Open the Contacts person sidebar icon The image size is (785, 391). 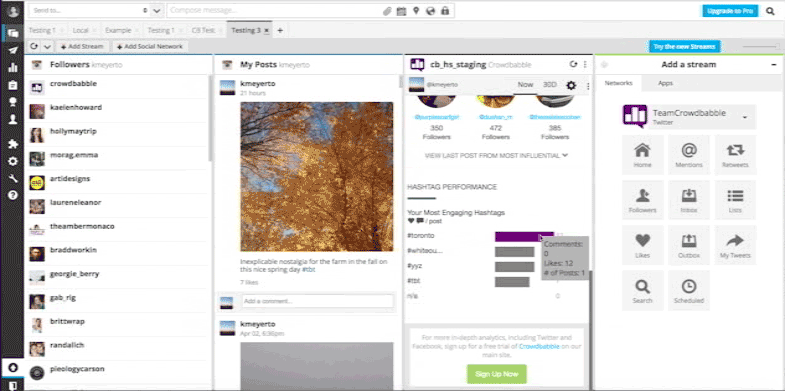click(13, 120)
